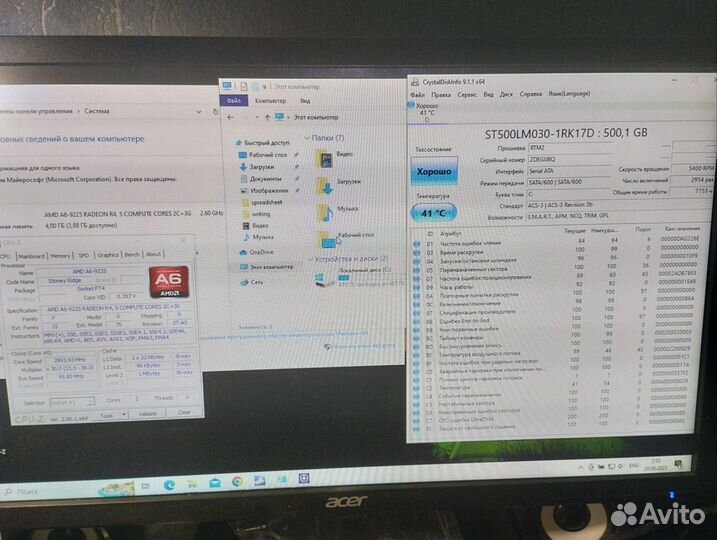Open the Вид ribbon tab in File Explorer
Viewport: 717px width, 540px height.
pos(305,101)
